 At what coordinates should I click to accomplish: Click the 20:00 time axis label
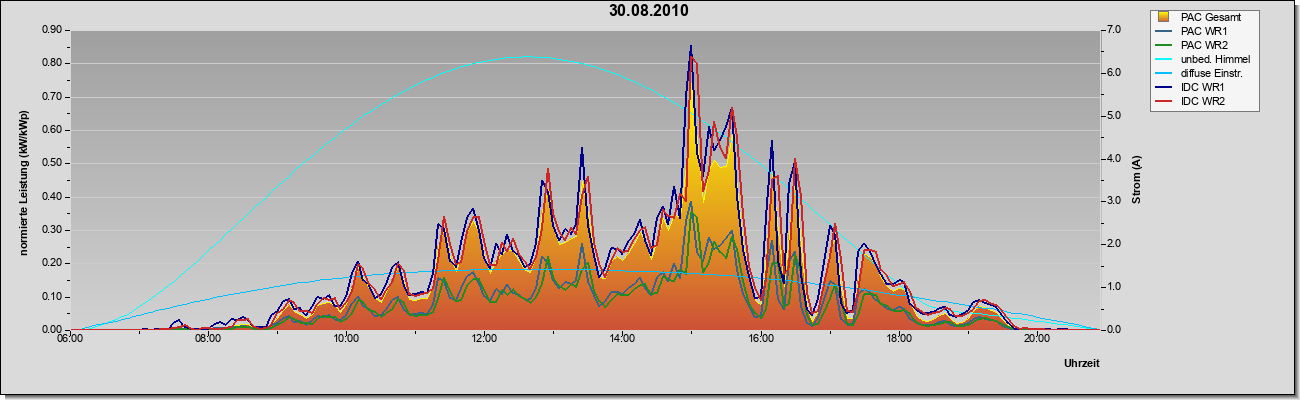(1037, 339)
